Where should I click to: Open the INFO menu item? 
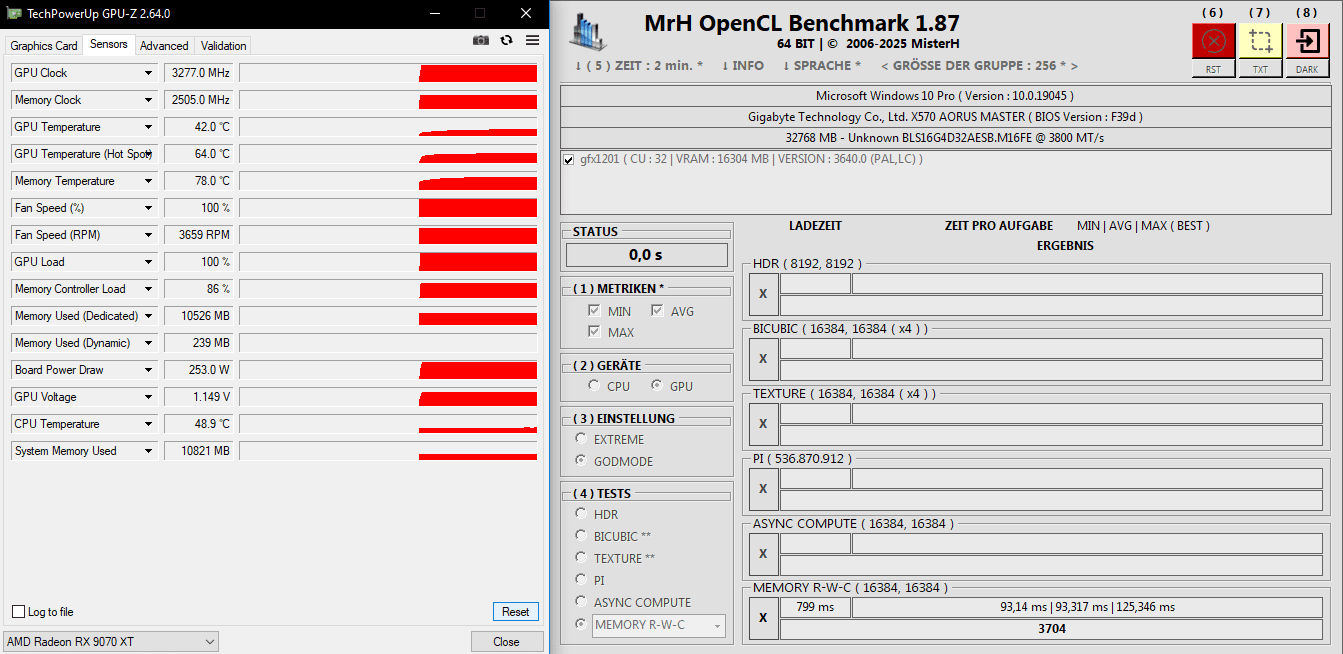tap(742, 66)
